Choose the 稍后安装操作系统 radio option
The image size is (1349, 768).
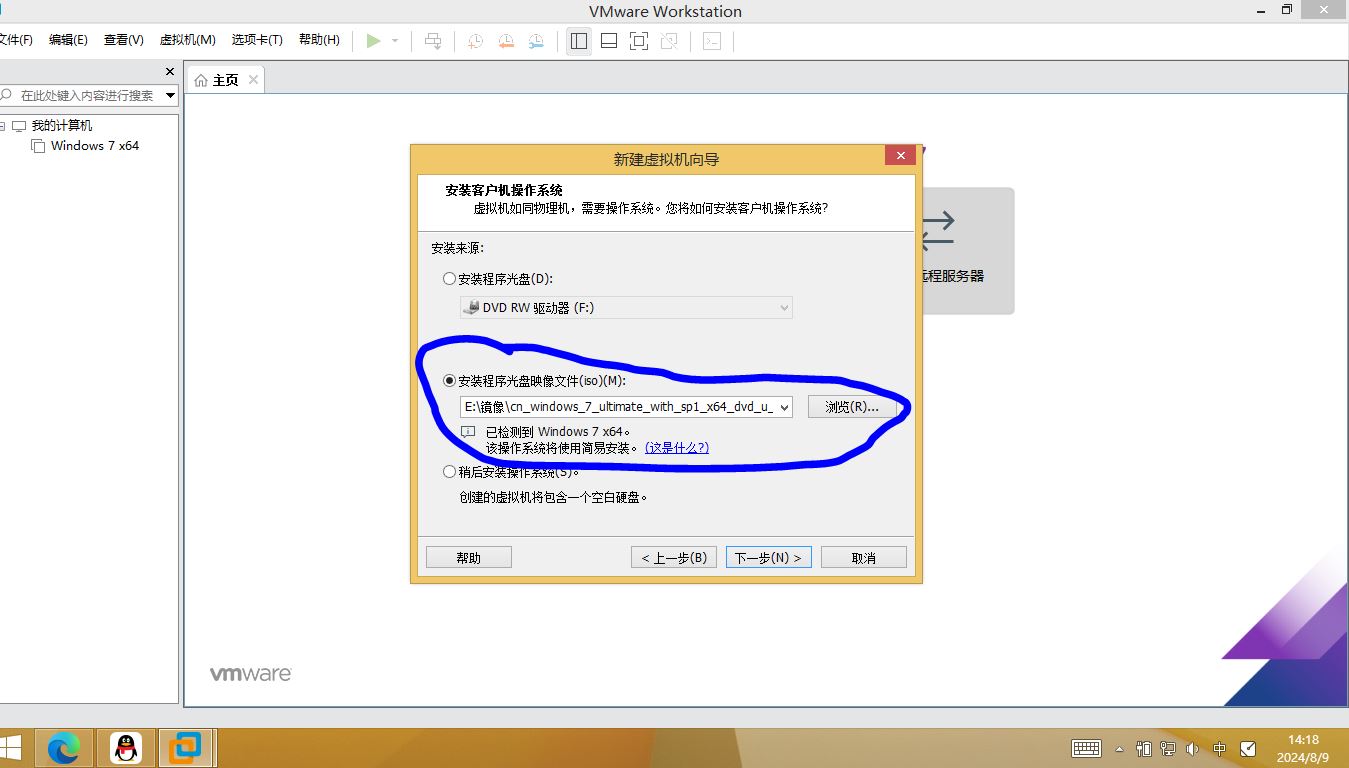click(449, 472)
